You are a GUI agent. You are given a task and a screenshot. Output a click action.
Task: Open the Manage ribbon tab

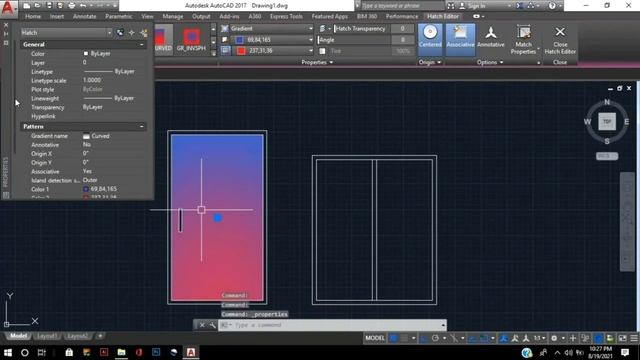(x=173, y=16)
